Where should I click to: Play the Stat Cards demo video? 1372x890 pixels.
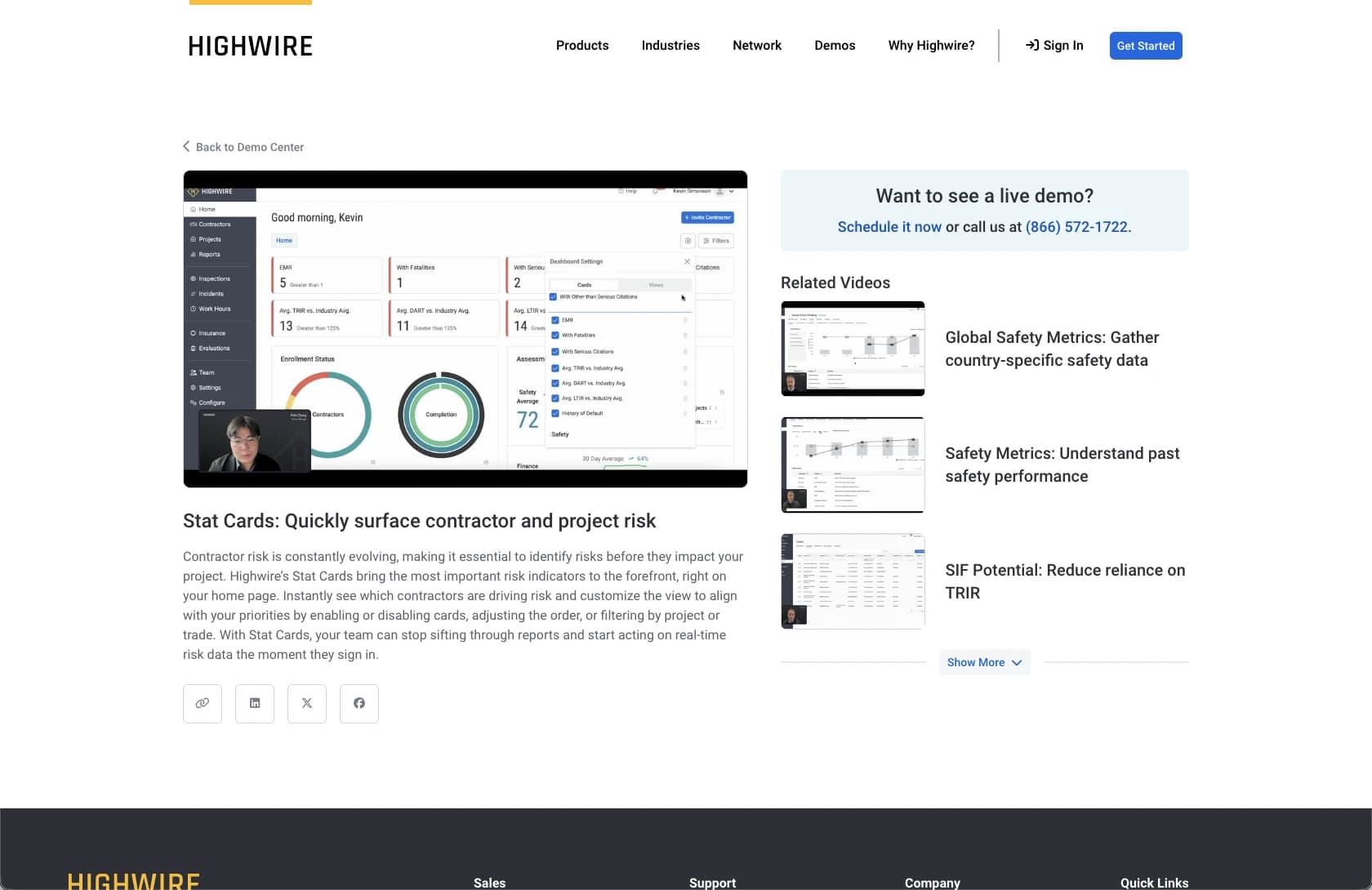(465, 329)
